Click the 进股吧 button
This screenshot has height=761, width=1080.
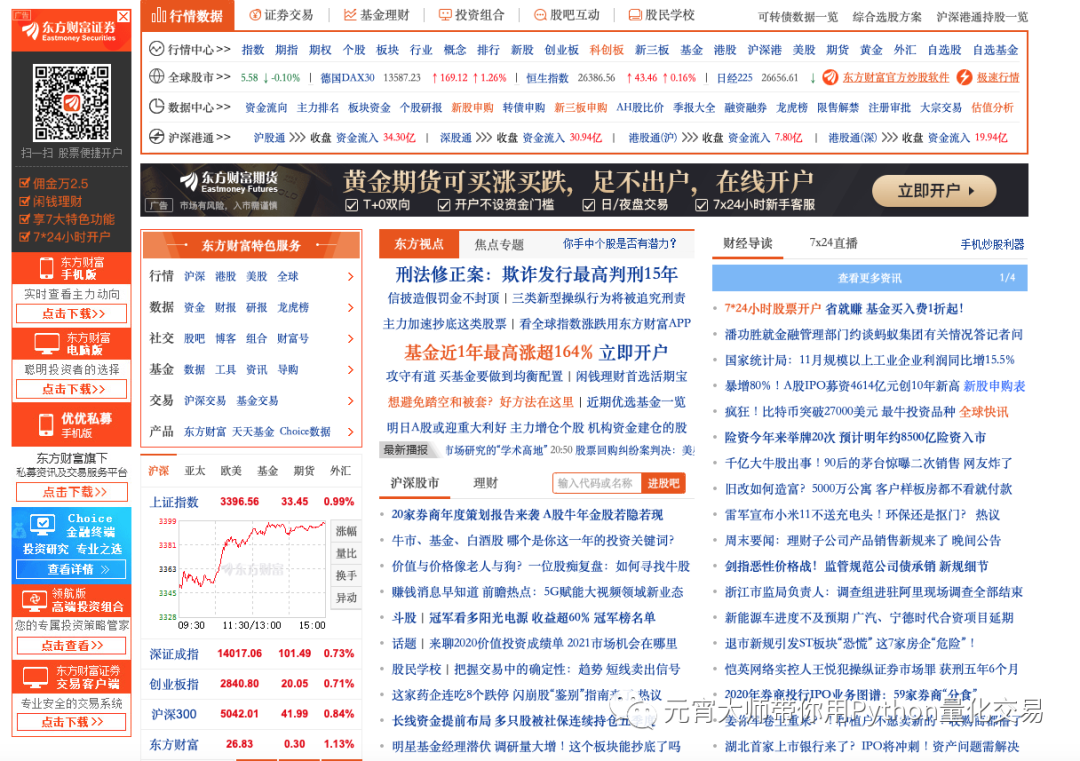(x=663, y=483)
